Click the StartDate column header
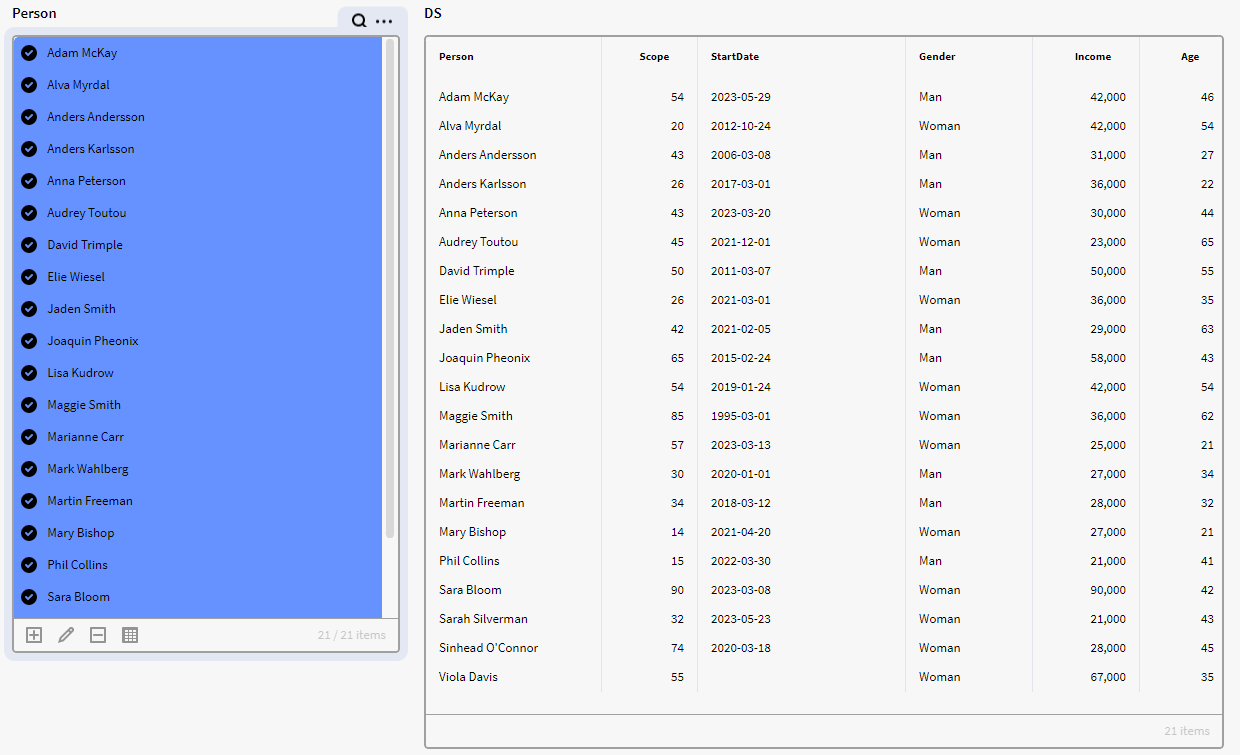 735,57
